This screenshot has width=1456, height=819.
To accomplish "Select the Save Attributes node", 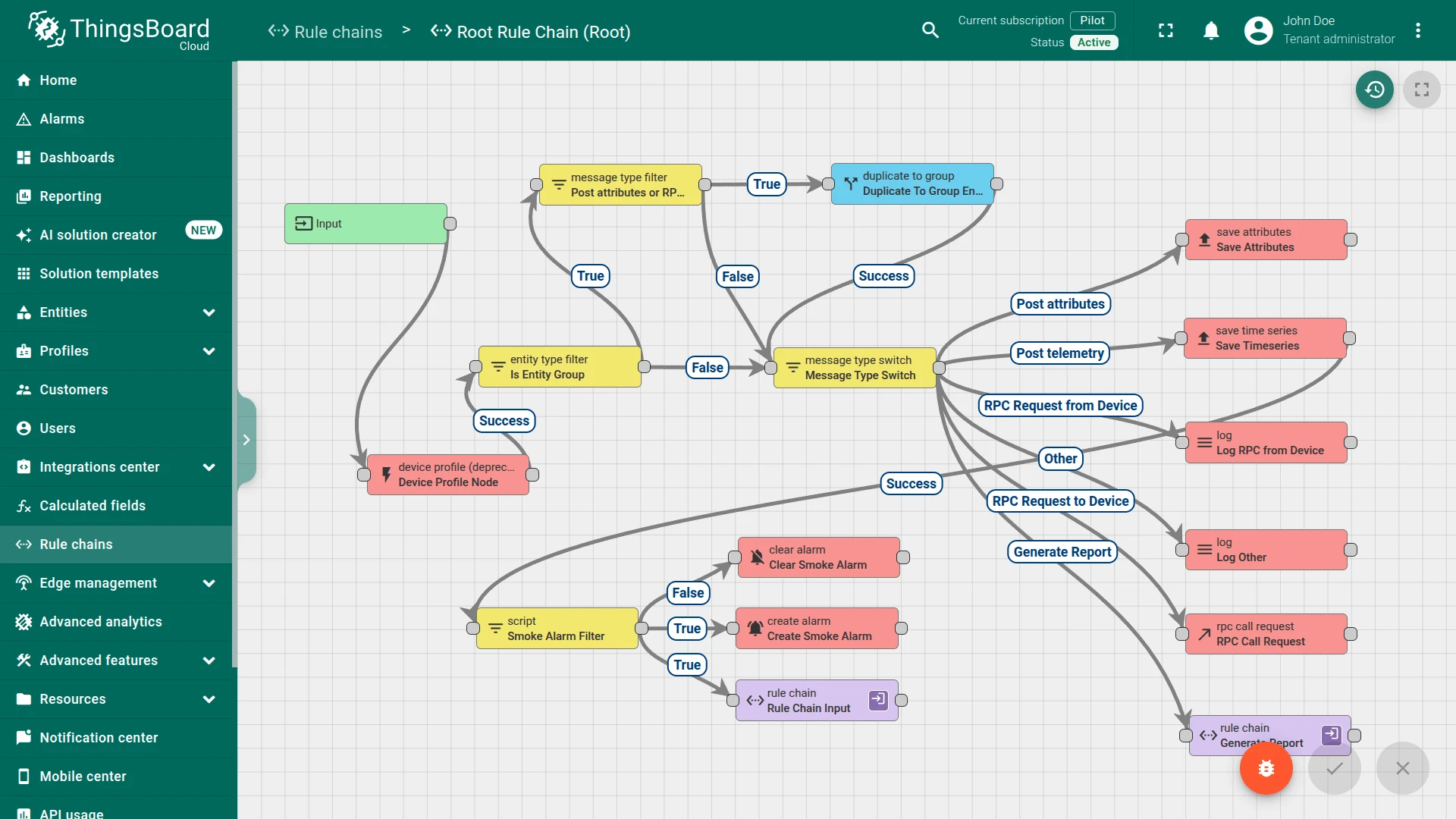I will tap(1266, 240).
